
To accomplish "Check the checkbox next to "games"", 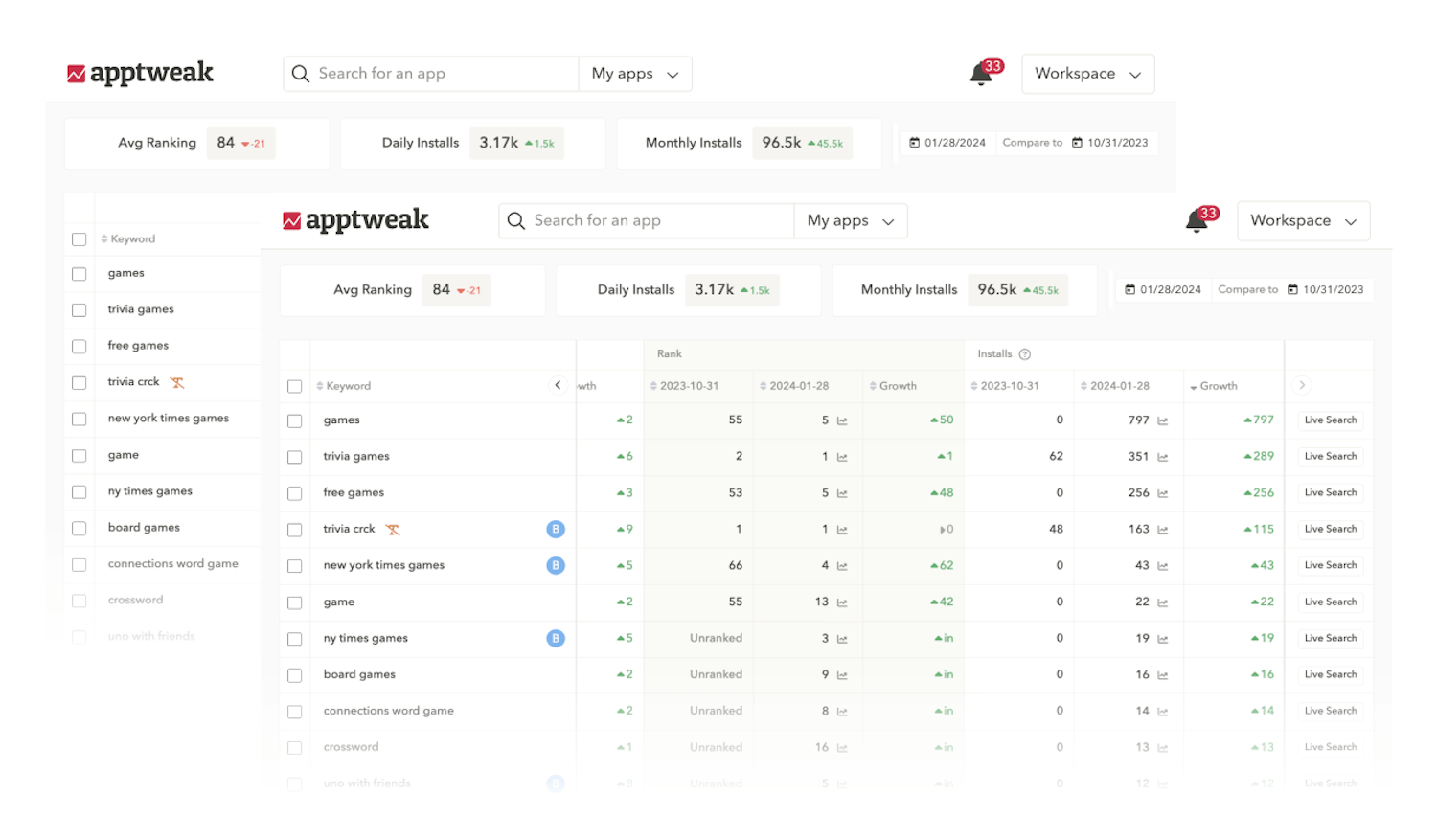I will click(295, 420).
